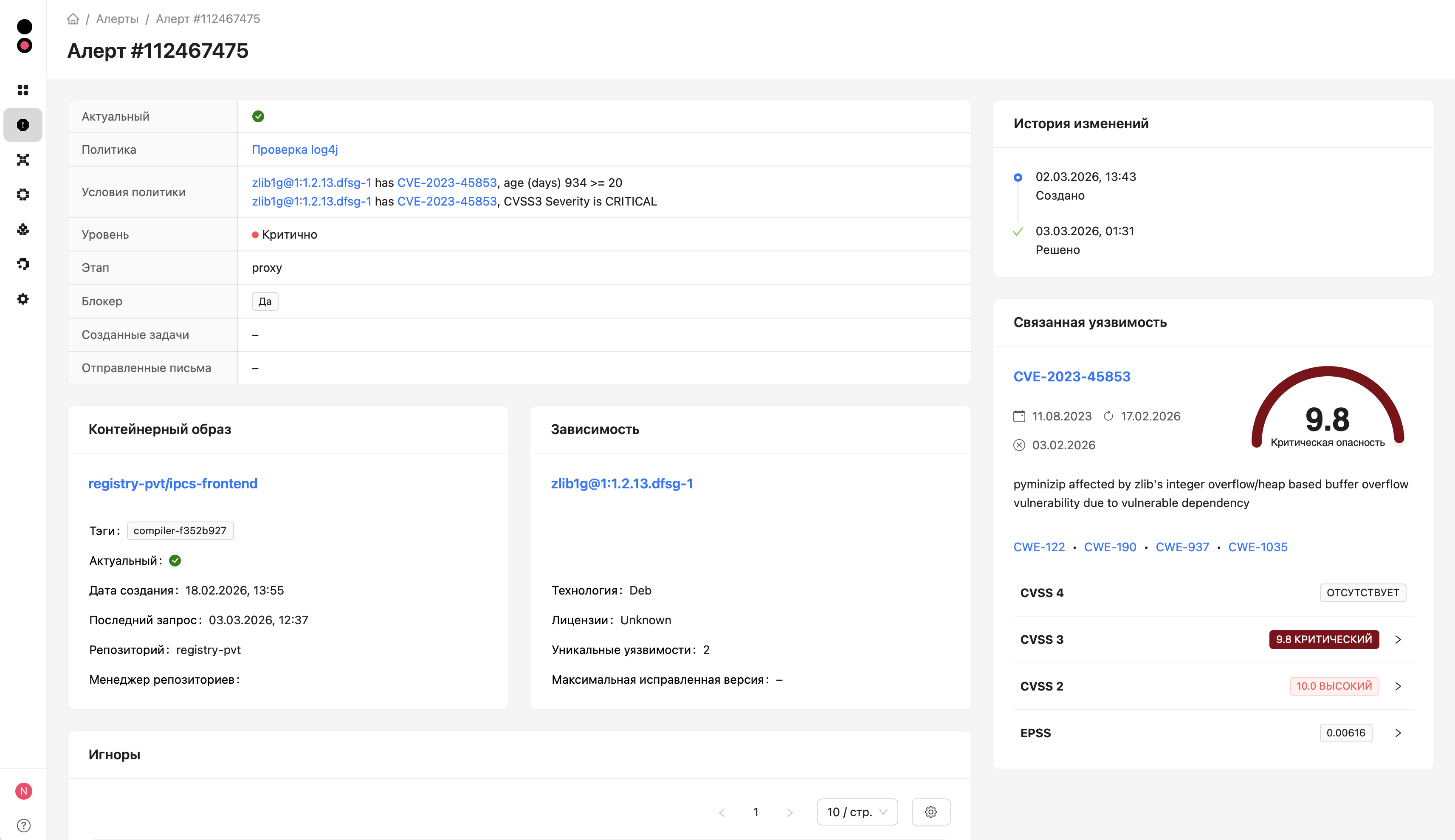Open the Проверка log4j policy link

(294, 149)
